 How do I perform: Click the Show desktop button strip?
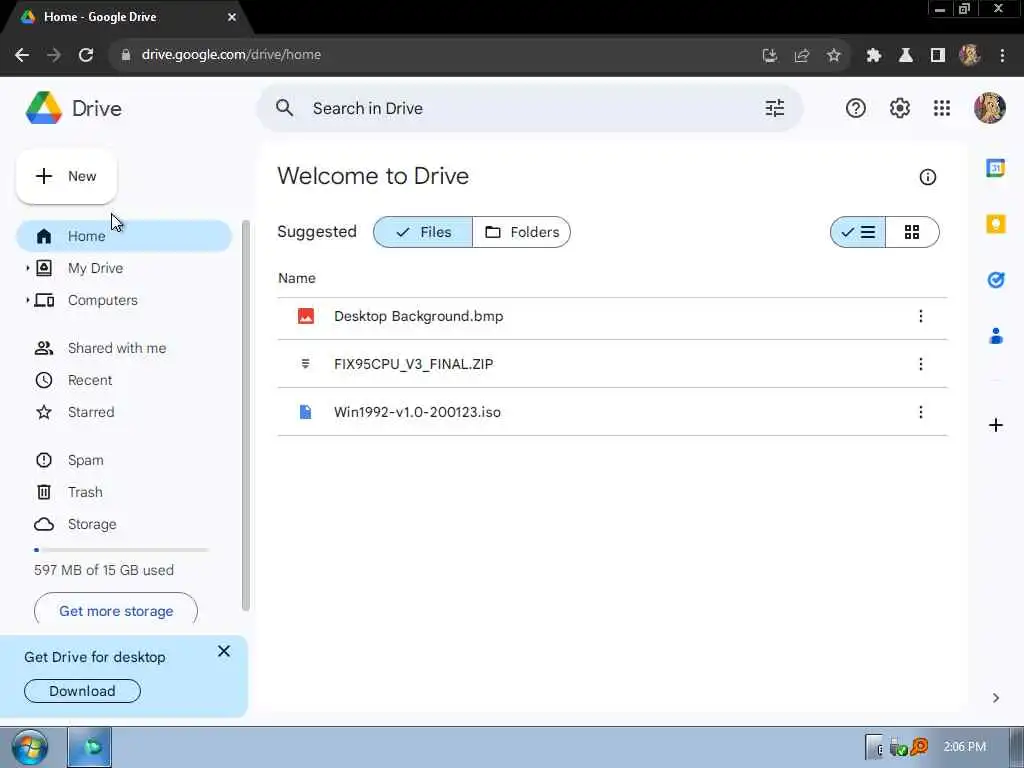tap(1016, 747)
